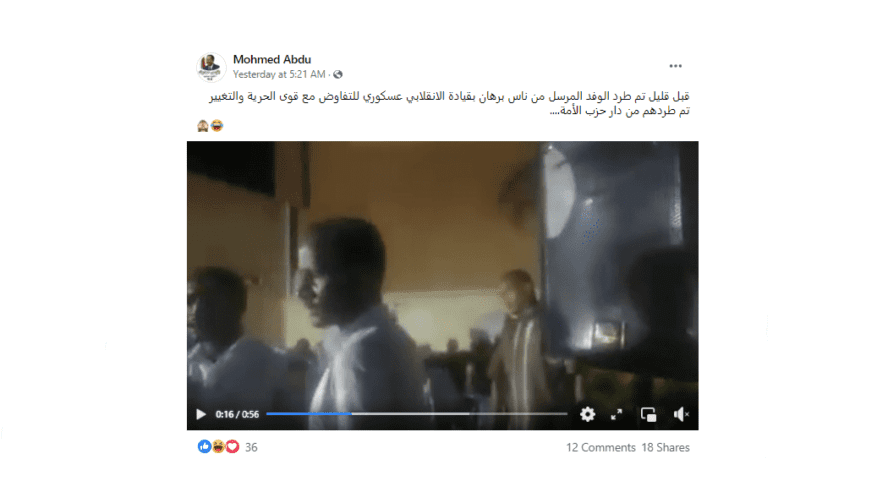The width and height of the screenshot is (888, 481).
Task: Play the video with the play button
Action: point(200,414)
